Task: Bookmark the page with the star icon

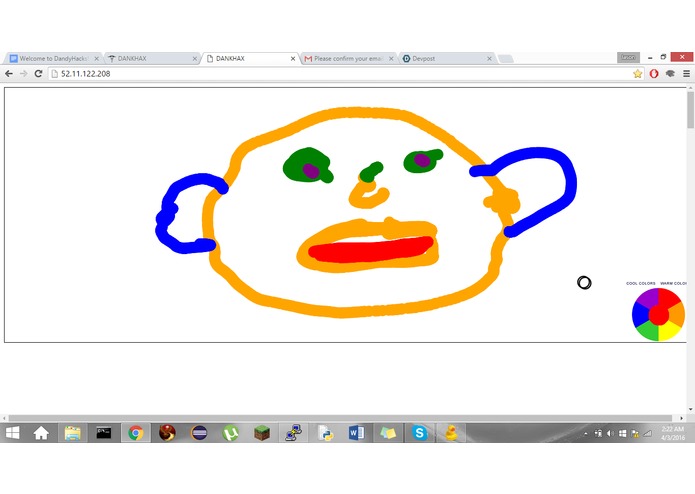Action: pos(637,74)
